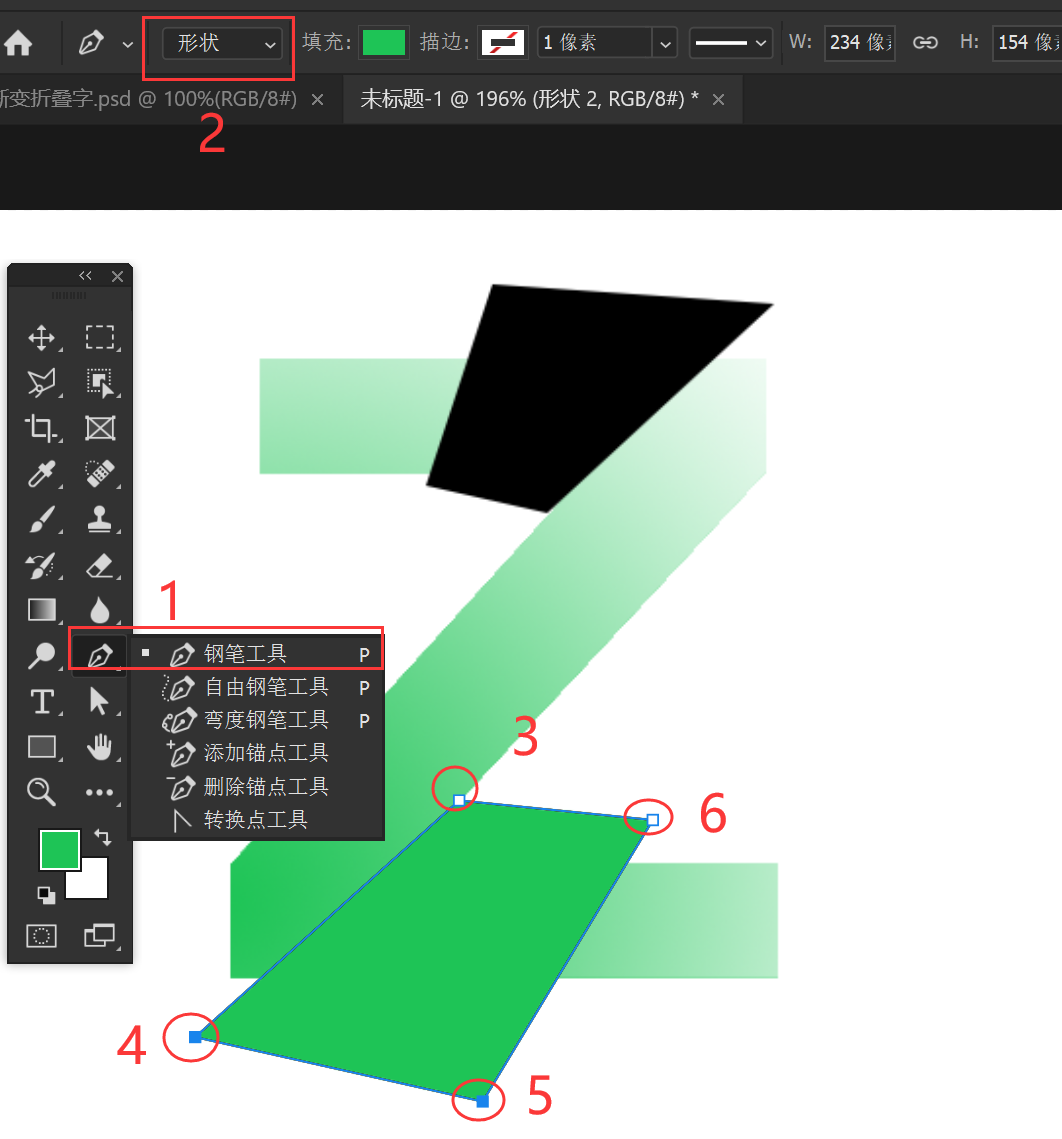Select the Object Selection tool
This screenshot has width=1062, height=1139.
[100, 383]
